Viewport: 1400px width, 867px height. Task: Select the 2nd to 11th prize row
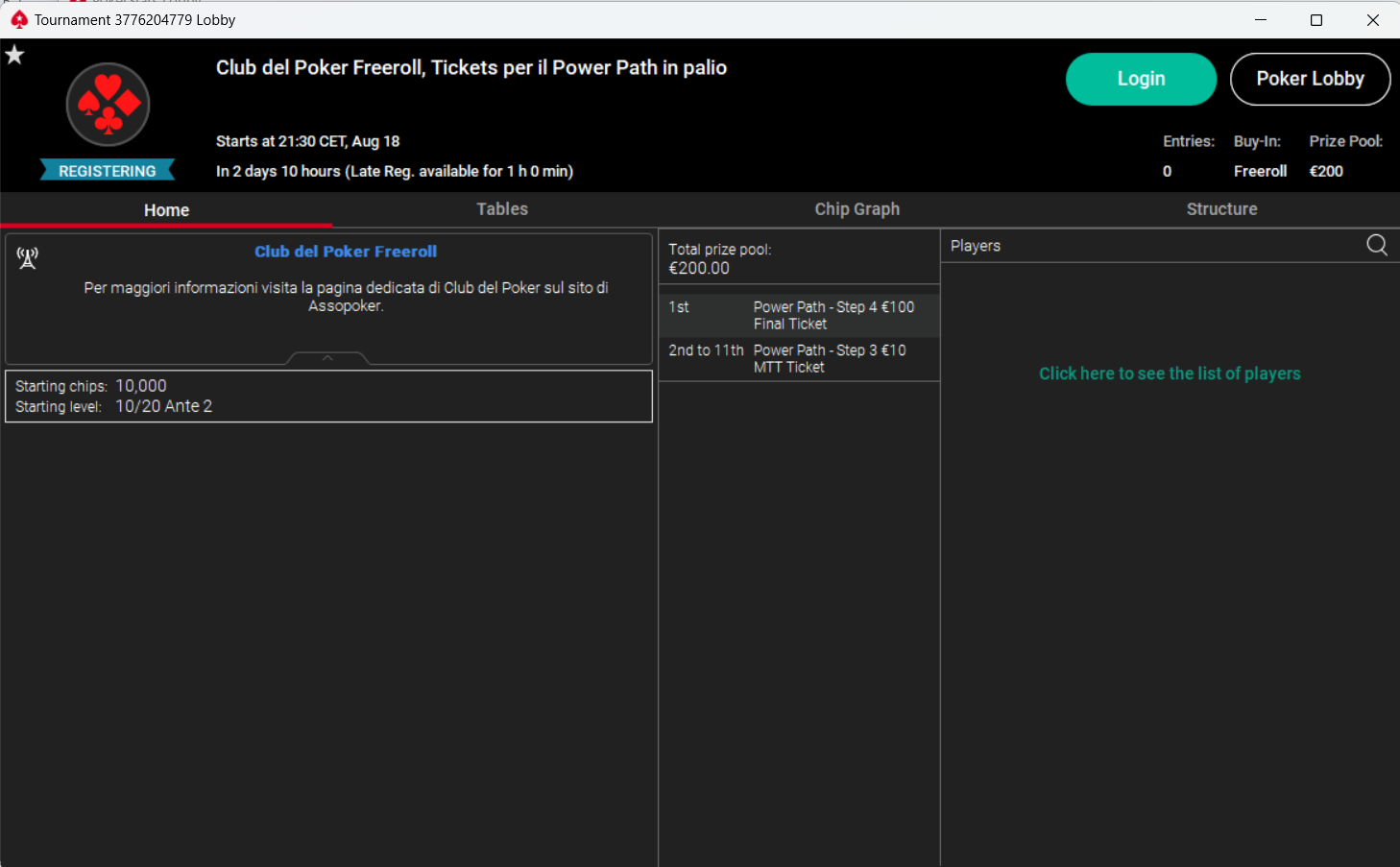pos(799,358)
